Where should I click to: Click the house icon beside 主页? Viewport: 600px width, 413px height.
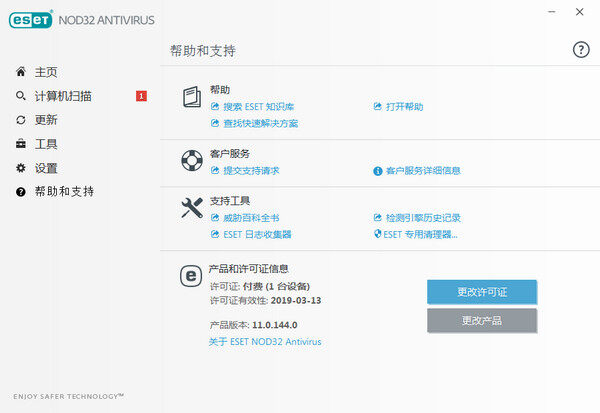coord(21,72)
